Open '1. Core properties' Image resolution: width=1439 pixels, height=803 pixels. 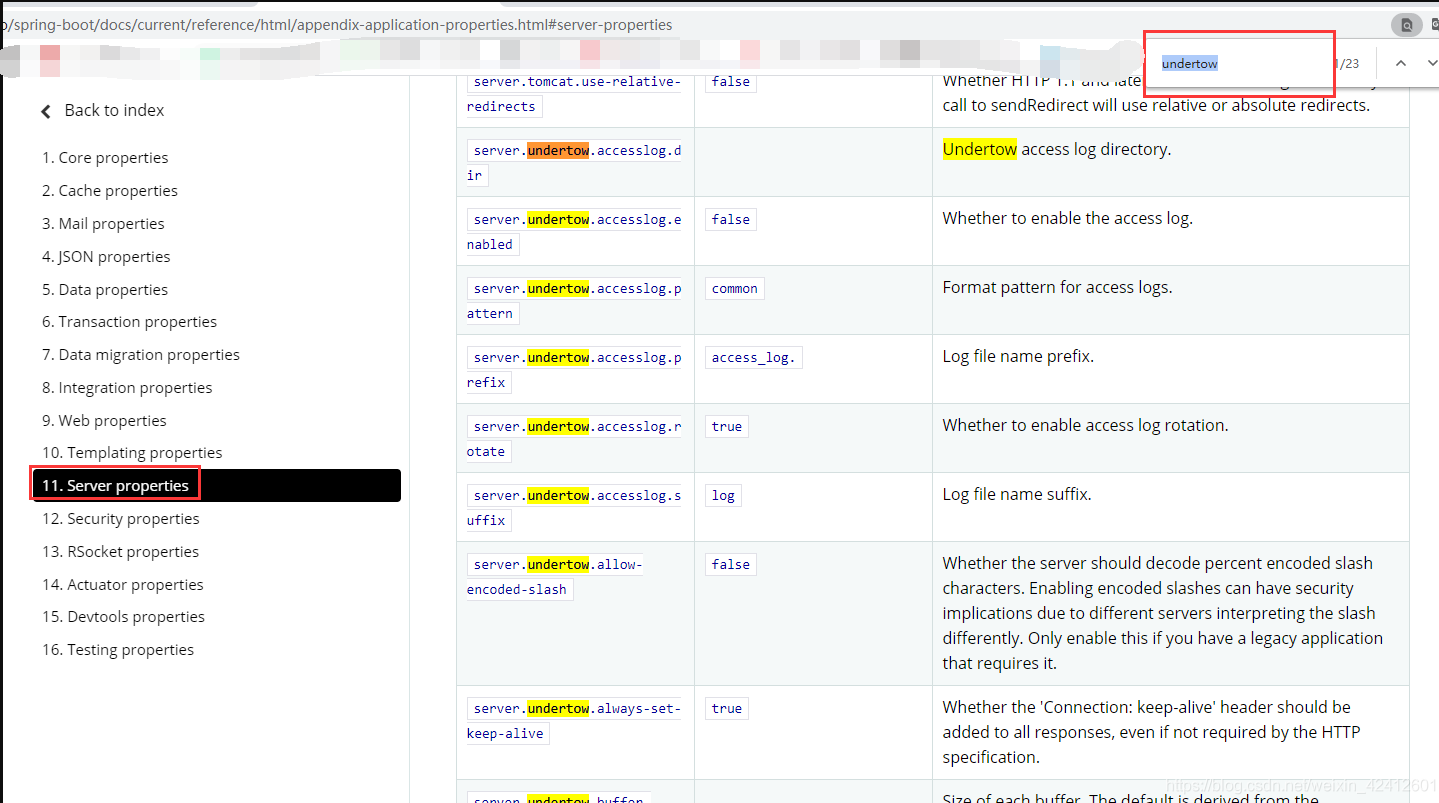(x=105, y=157)
